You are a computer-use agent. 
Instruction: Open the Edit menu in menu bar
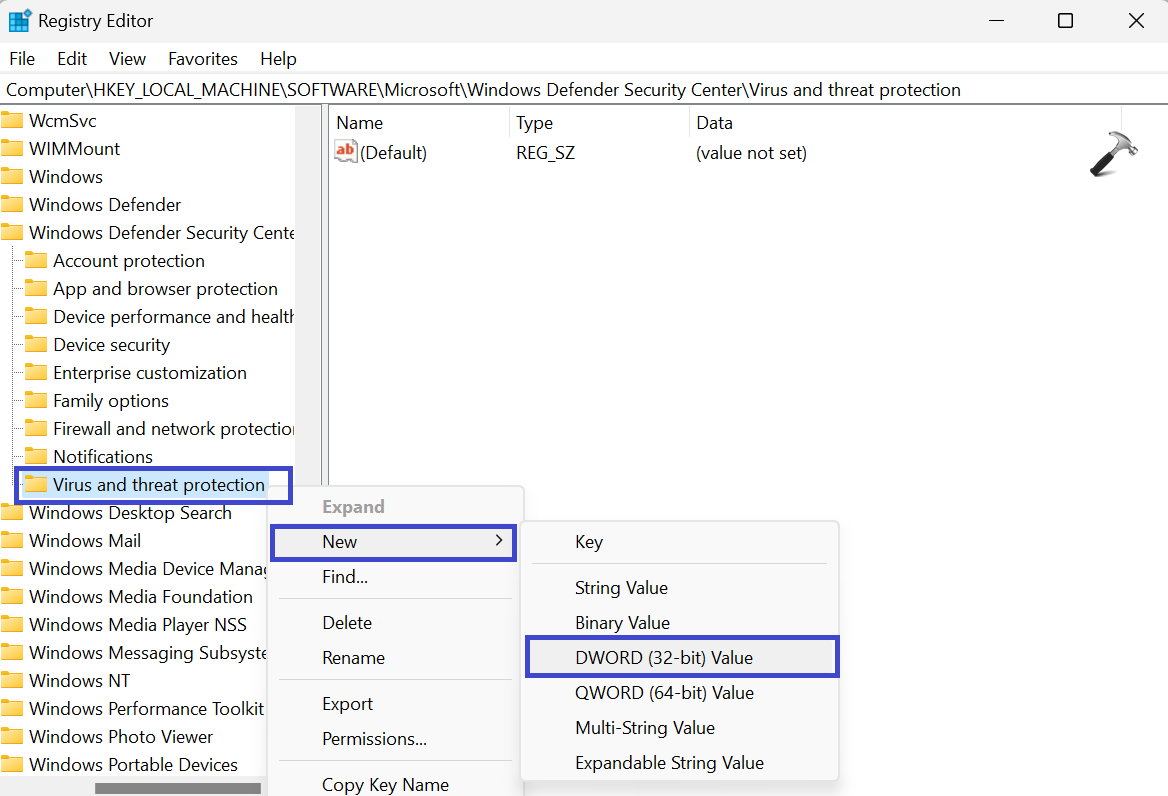pos(72,59)
